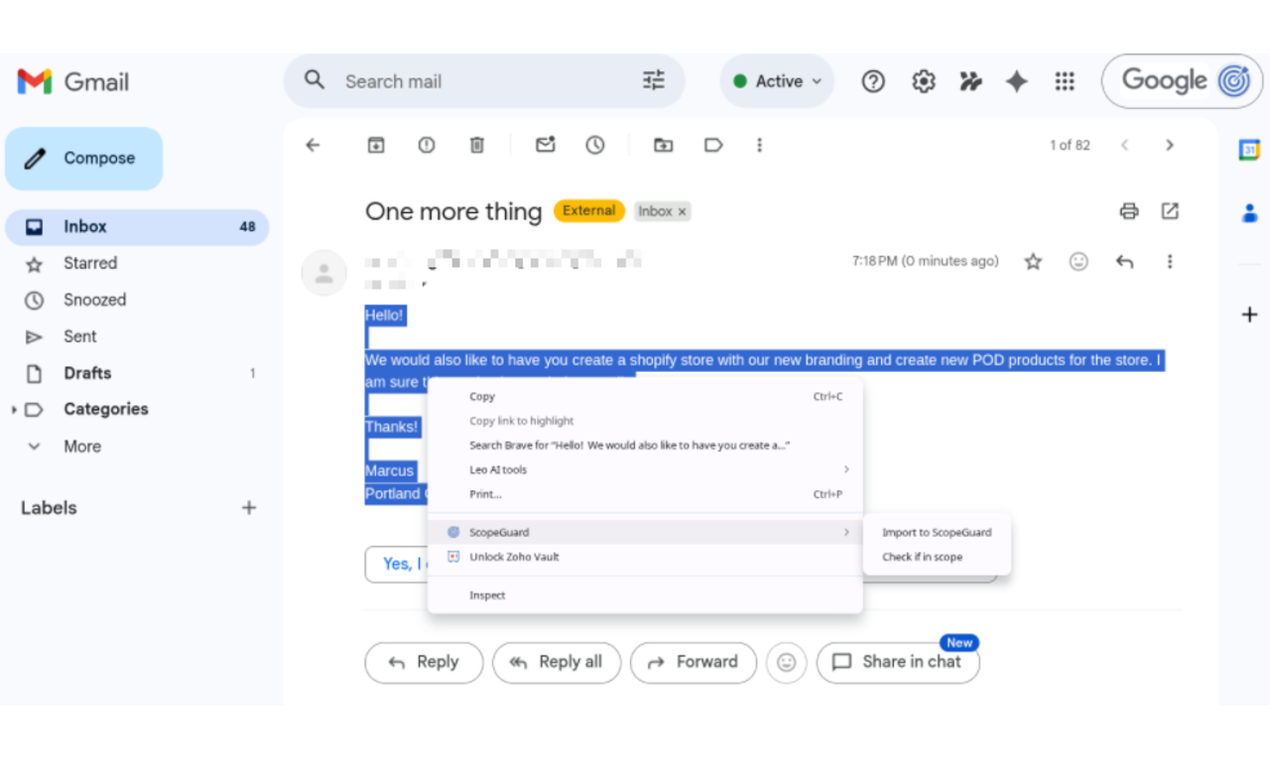
Task: Report email as spam
Action: 427,145
